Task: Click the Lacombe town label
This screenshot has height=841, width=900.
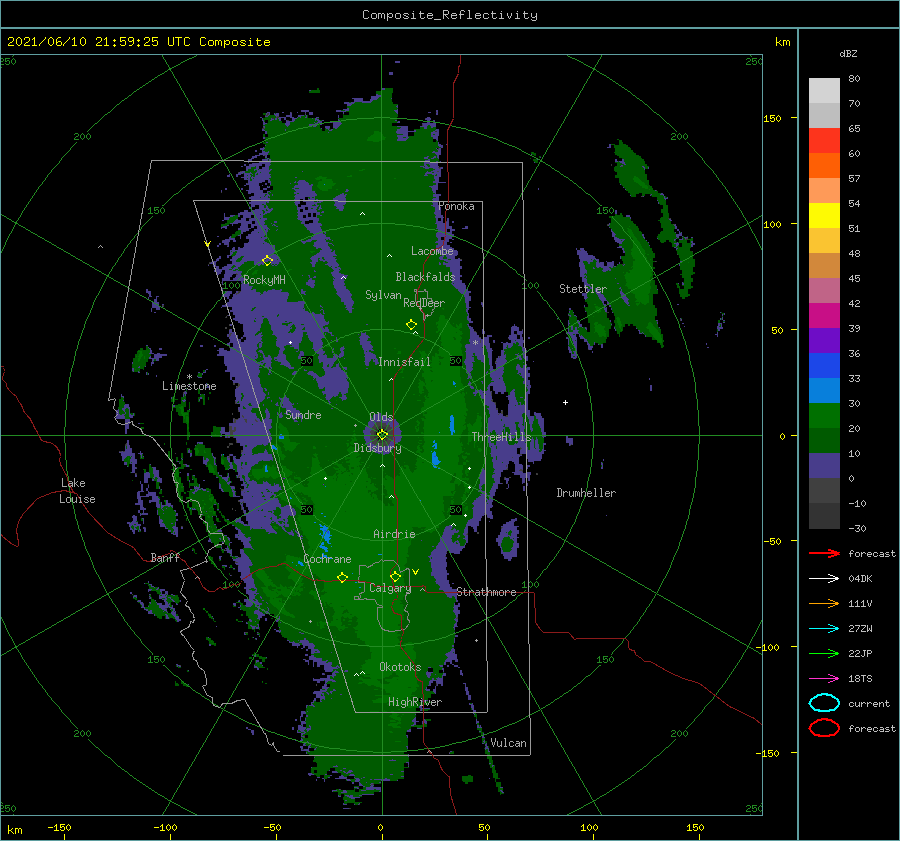Action: coord(432,251)
